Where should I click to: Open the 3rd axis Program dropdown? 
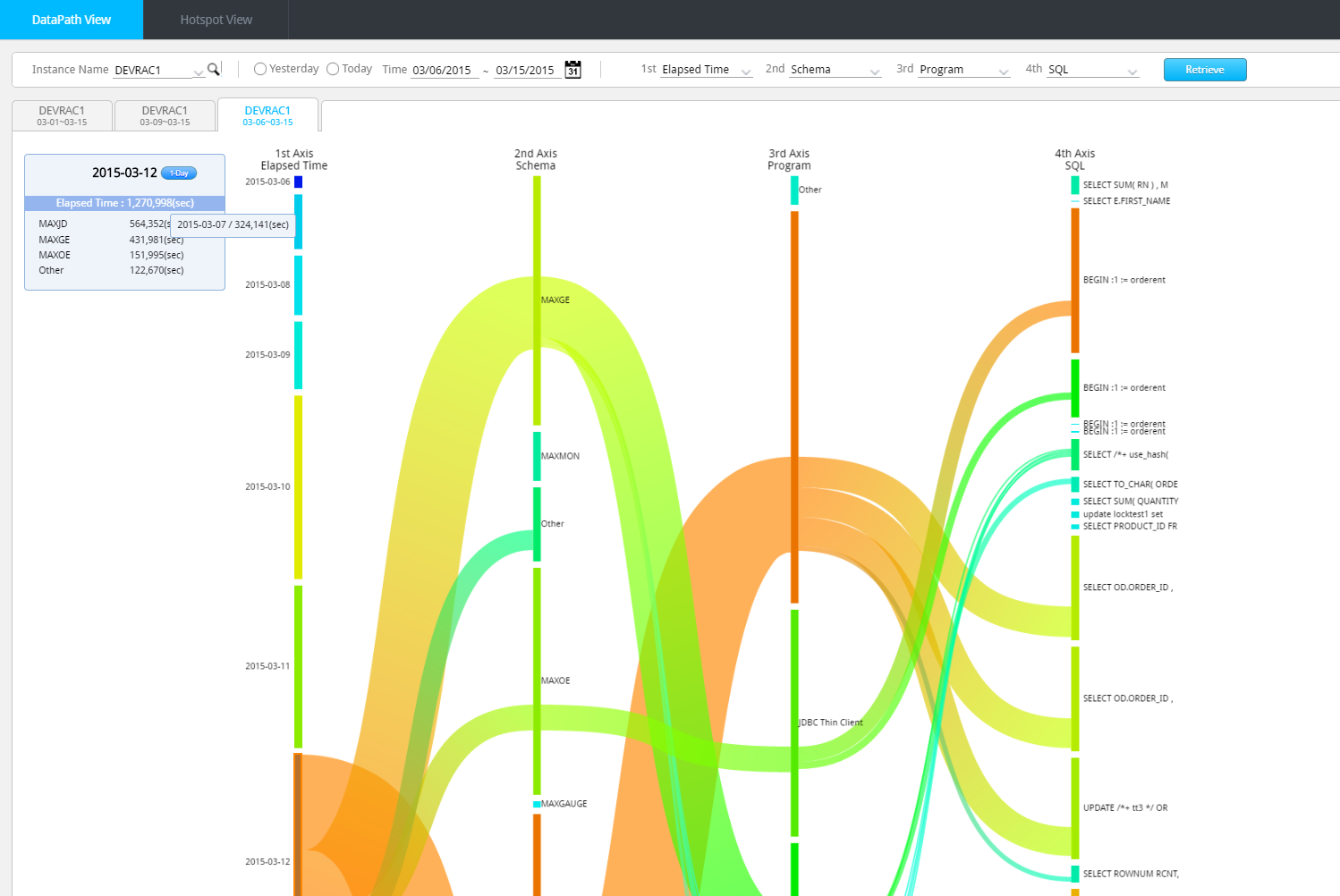[x=964, y=70]
